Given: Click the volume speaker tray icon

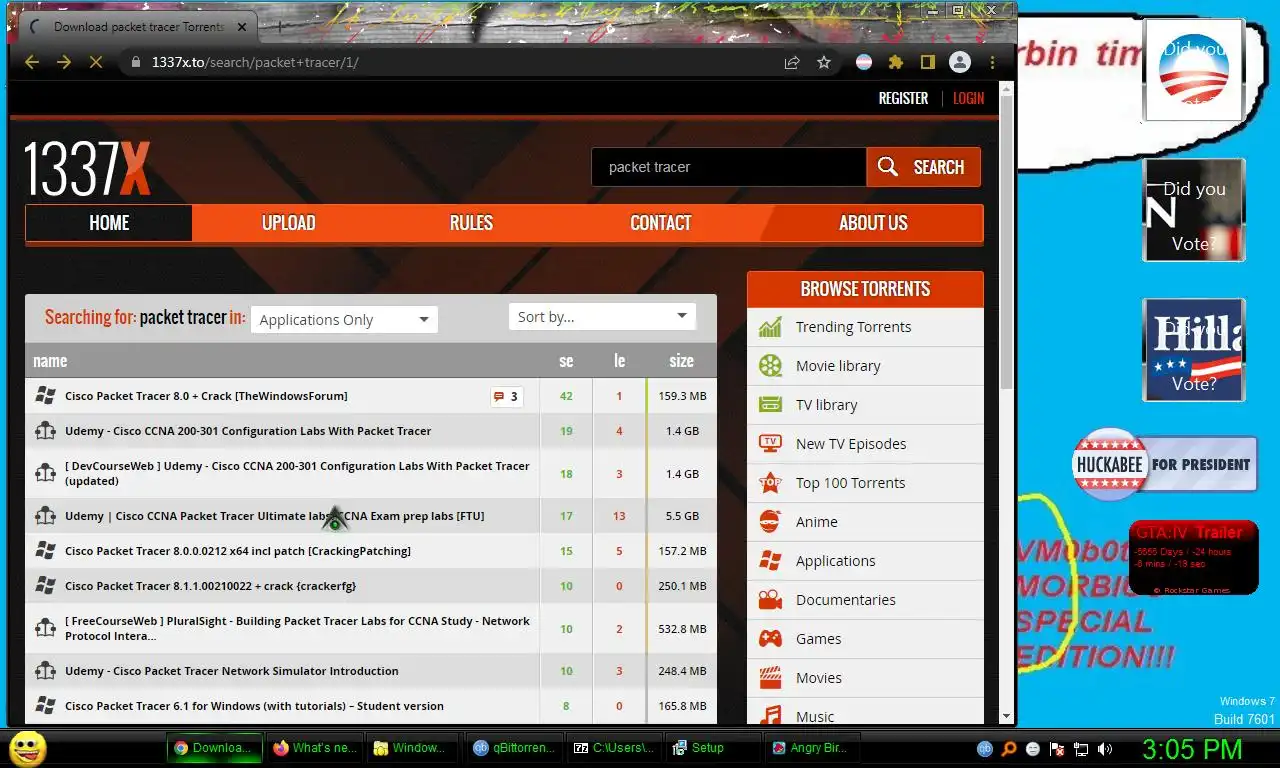Looking at the screenshot, I should click(1105, 748).
